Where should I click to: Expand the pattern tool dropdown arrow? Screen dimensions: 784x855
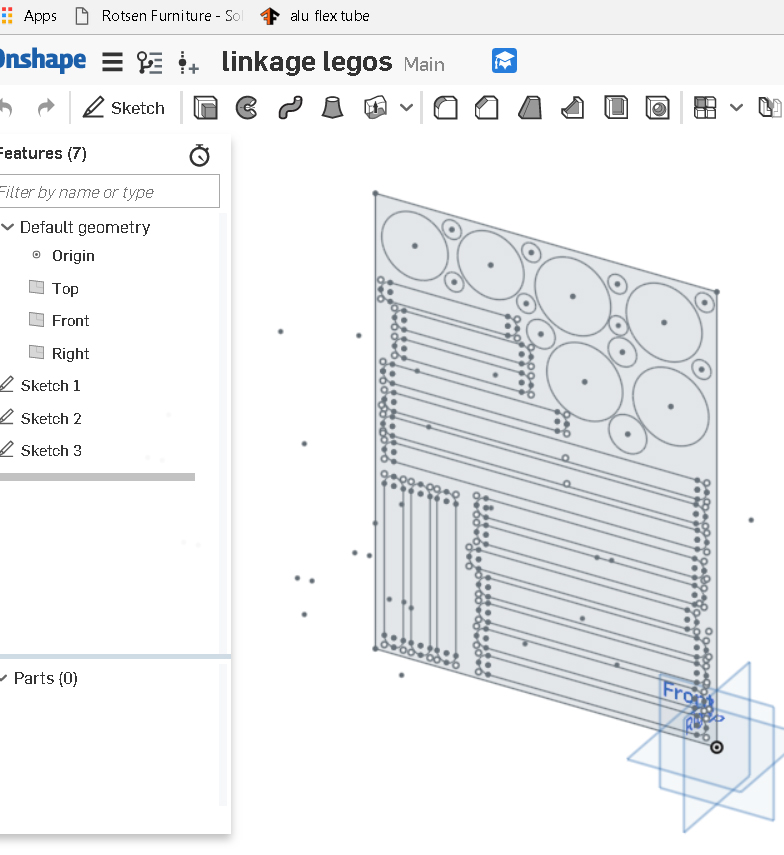(736, 107)
